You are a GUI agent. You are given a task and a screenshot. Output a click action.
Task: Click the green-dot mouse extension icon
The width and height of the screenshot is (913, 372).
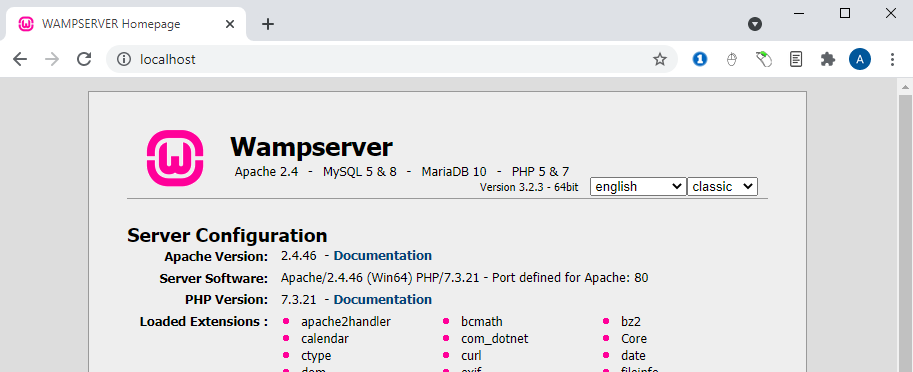pyautogui.click(x=763, y=59)
